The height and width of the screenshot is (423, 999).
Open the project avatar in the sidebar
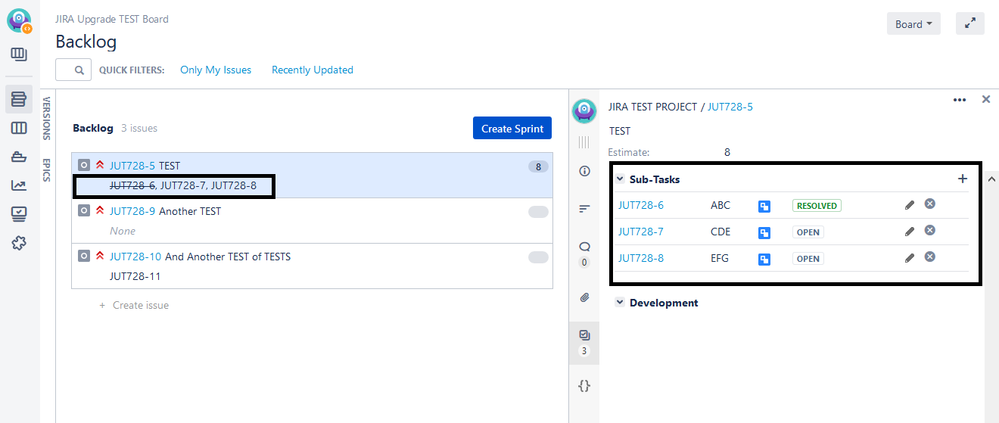point(19,21)
